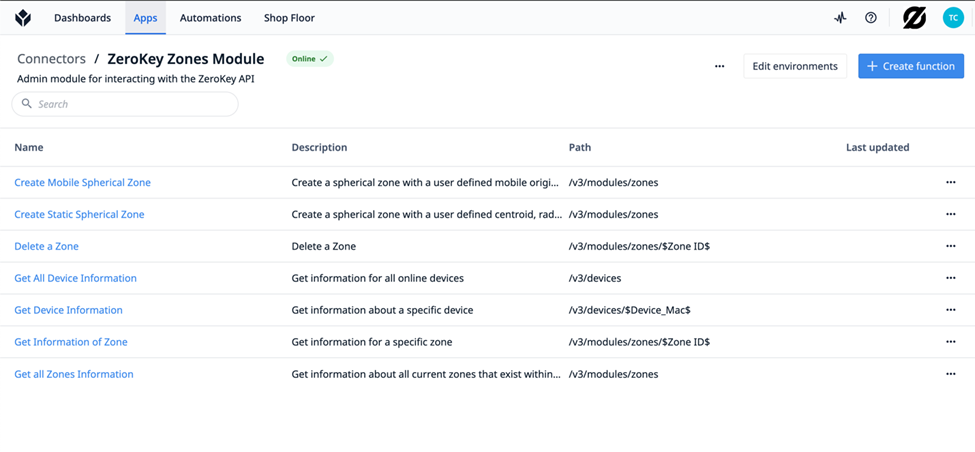Click the Delete a Zone path cell
The width and height of the screenshot is (975, 452).
[x=639, y=246]
